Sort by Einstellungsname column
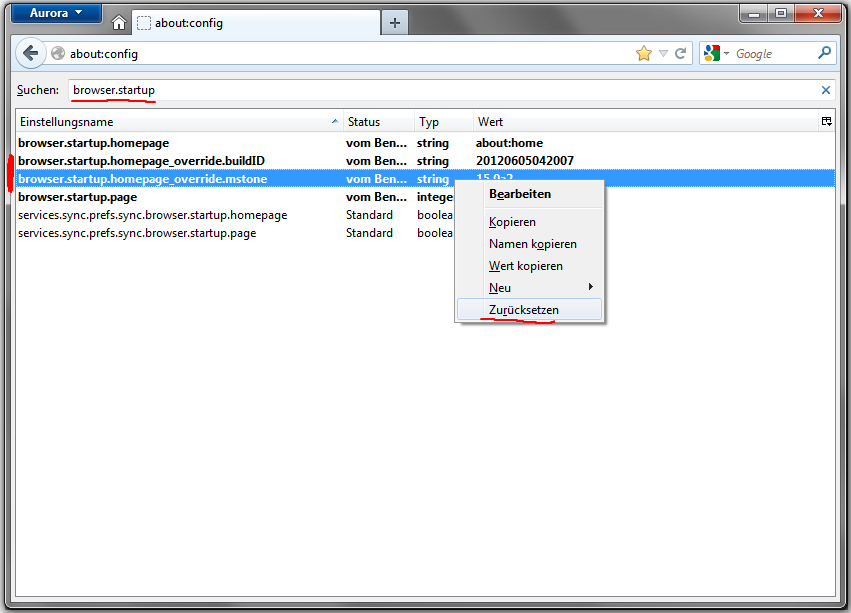The height and width of the screenshot is (613, 851). 179,122
